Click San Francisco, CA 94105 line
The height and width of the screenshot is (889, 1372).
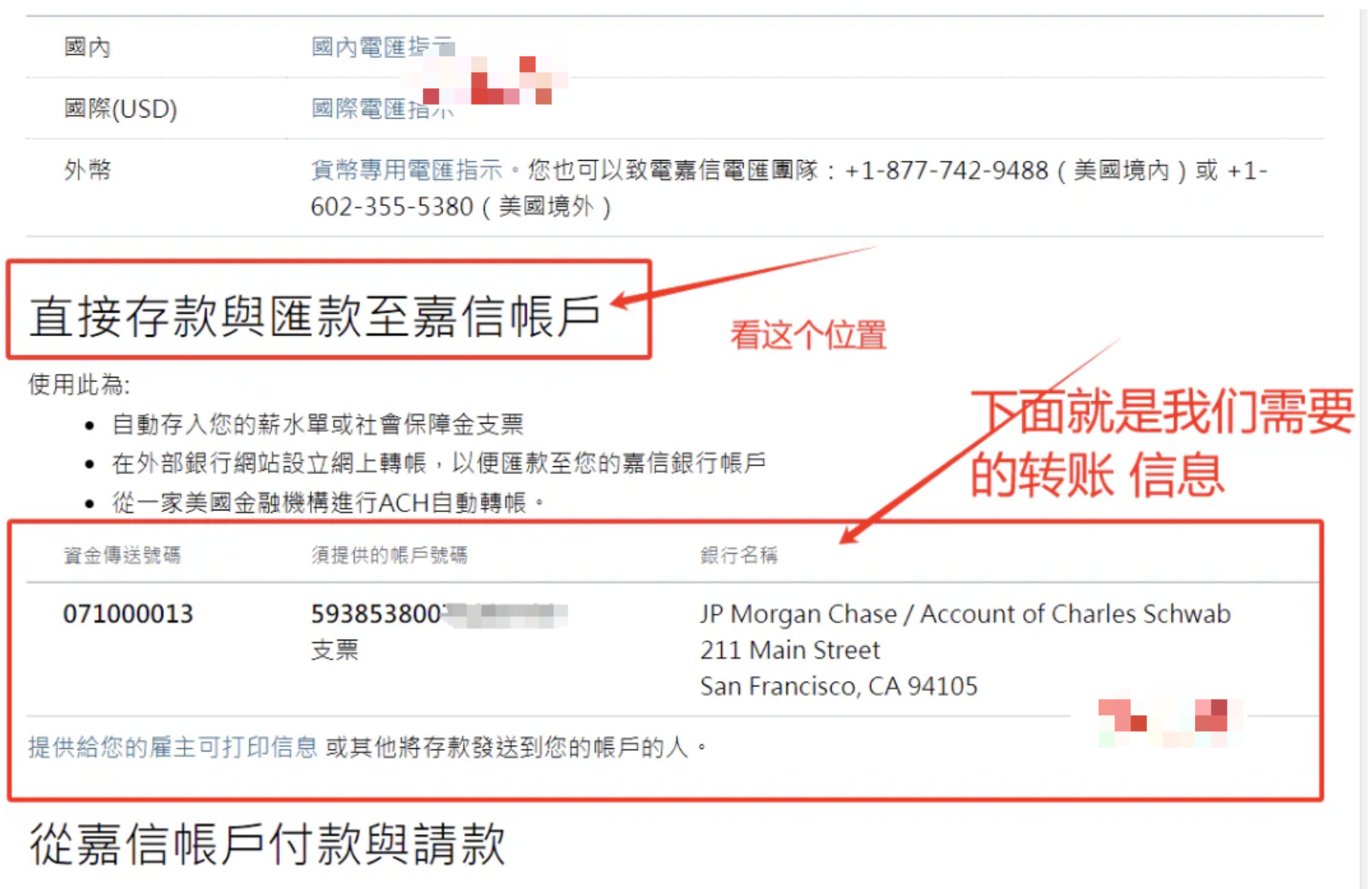[839, 686]
